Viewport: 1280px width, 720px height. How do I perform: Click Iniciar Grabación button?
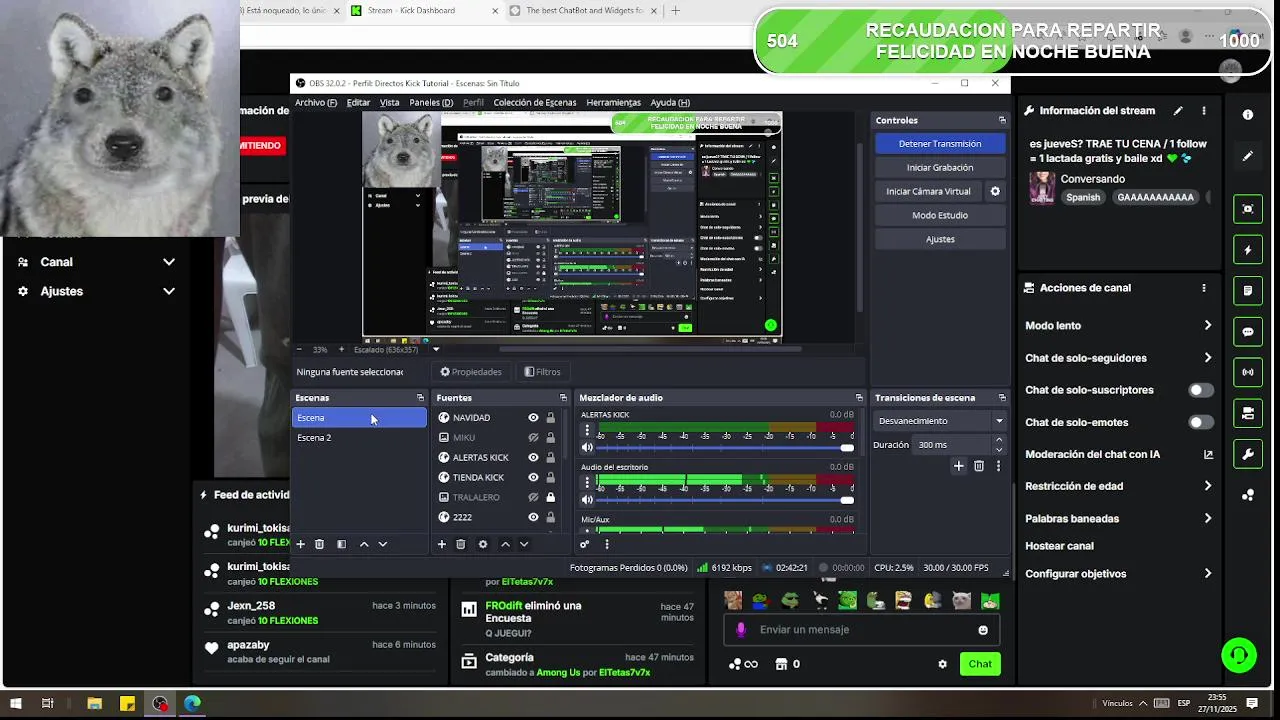click(x=940, y=168)
